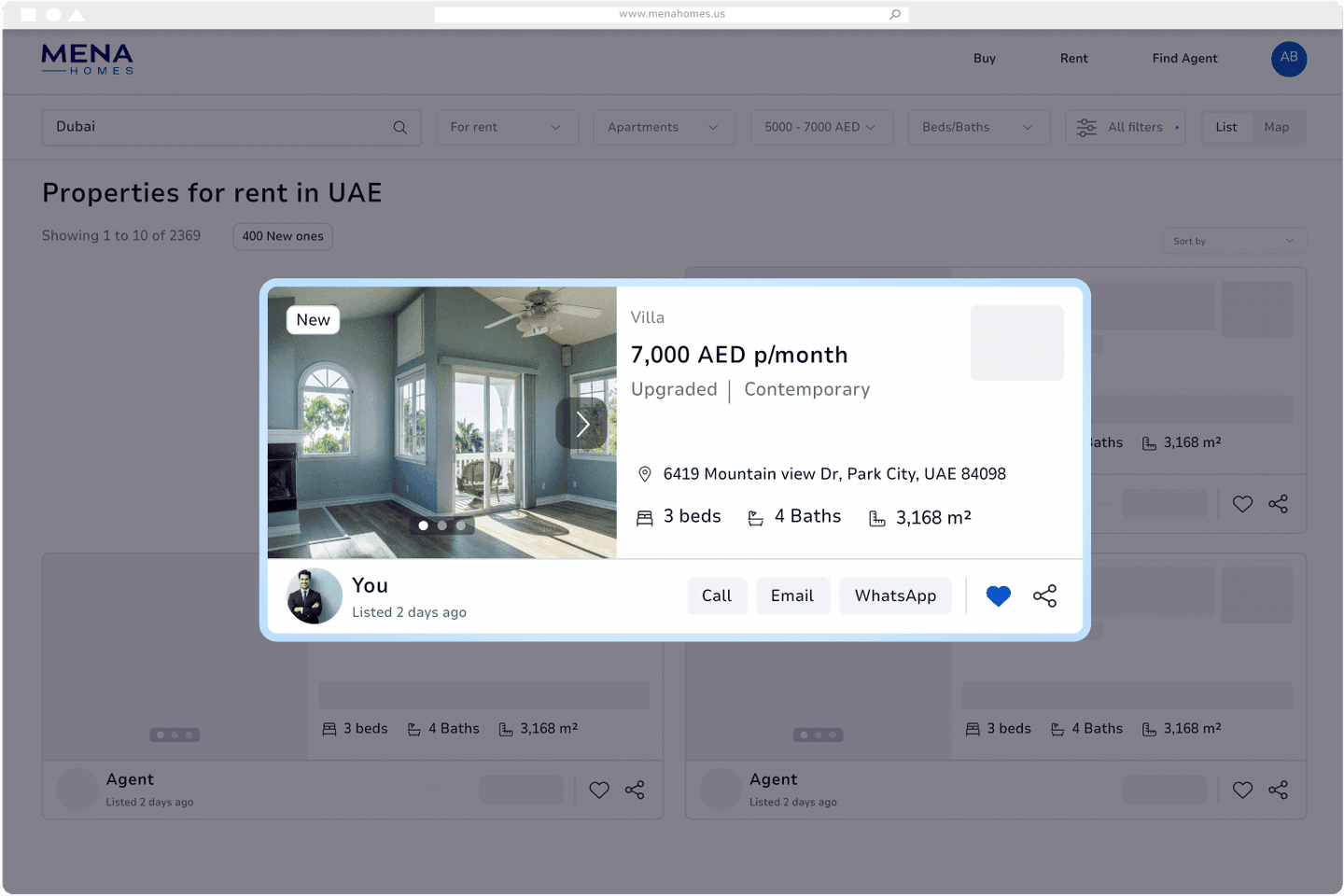Switch to Map view tab
Viewport: 1344px width, 896px height.
tap(1276, 128)
